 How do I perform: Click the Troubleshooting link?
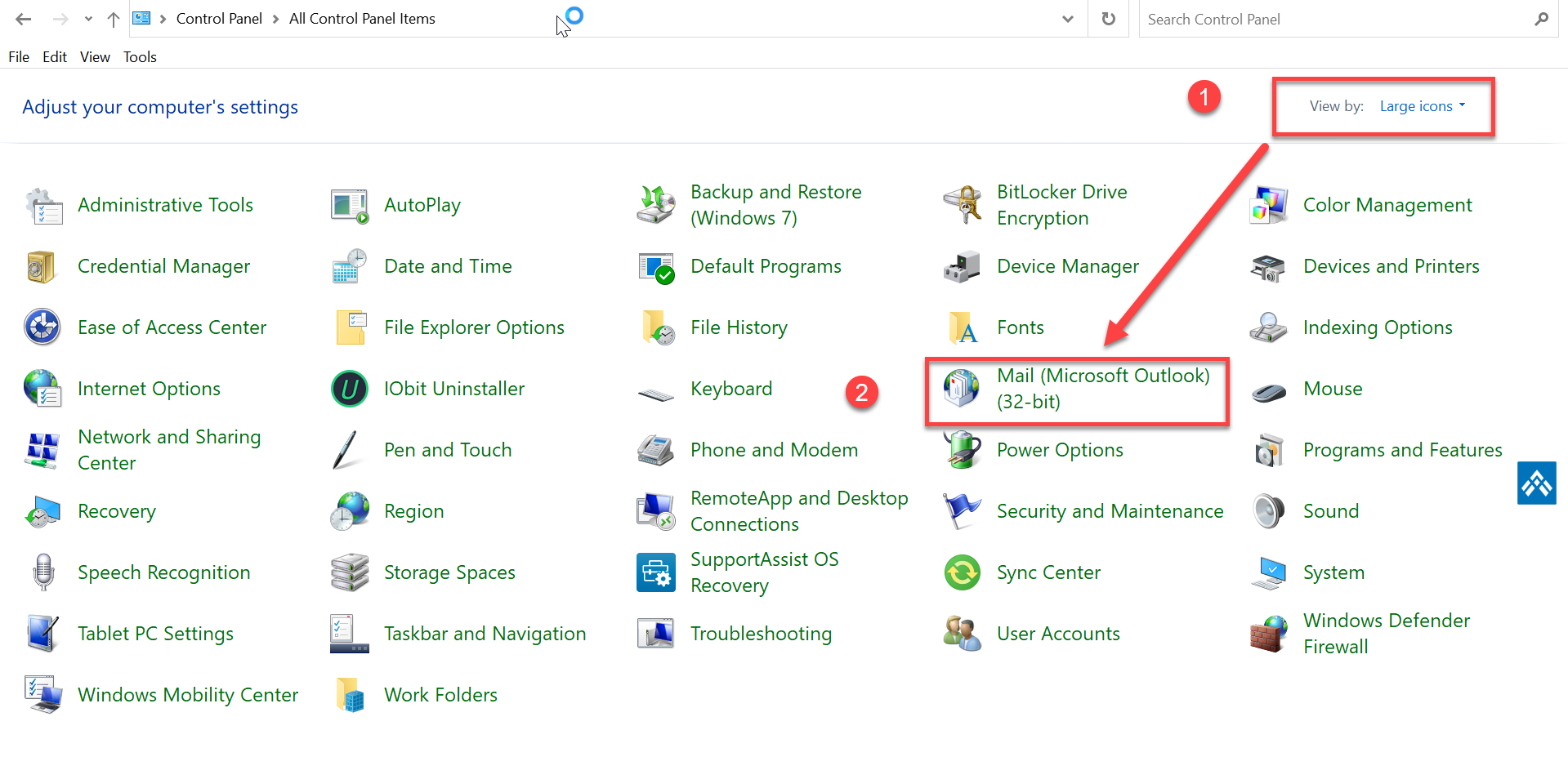pyautogui.click(x=762, y=634)
